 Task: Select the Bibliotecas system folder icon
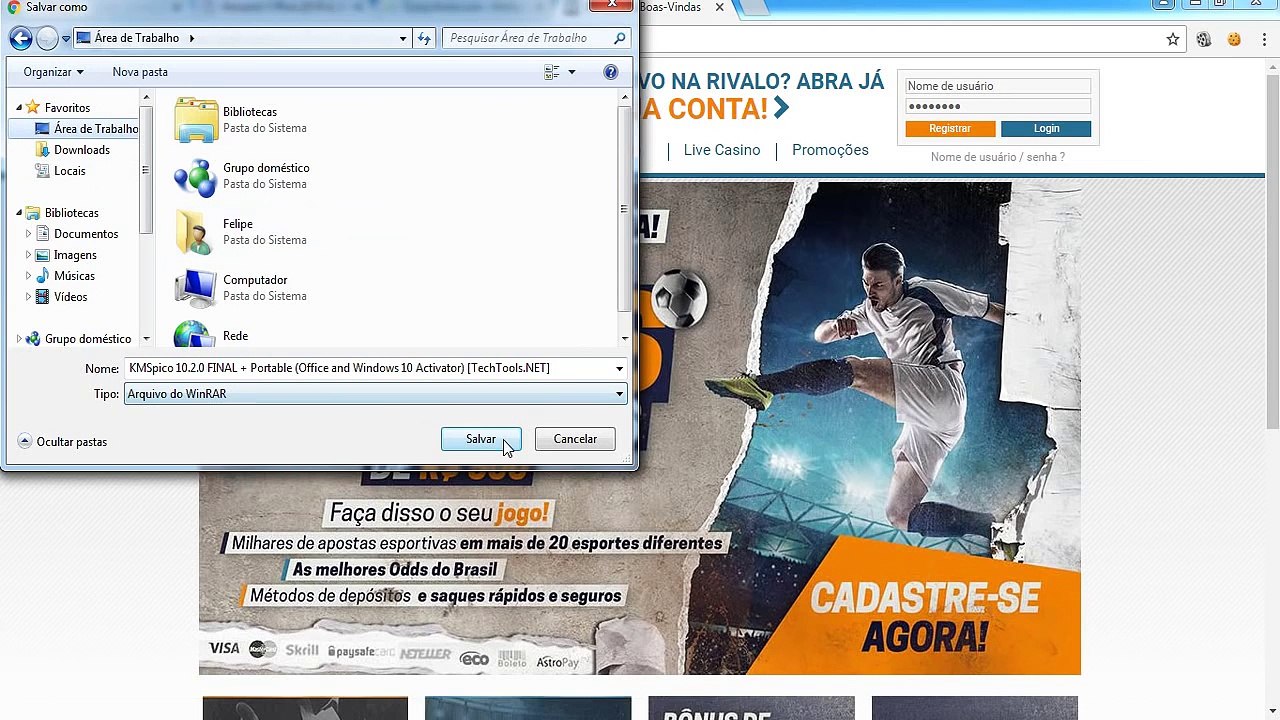point(196,120)
